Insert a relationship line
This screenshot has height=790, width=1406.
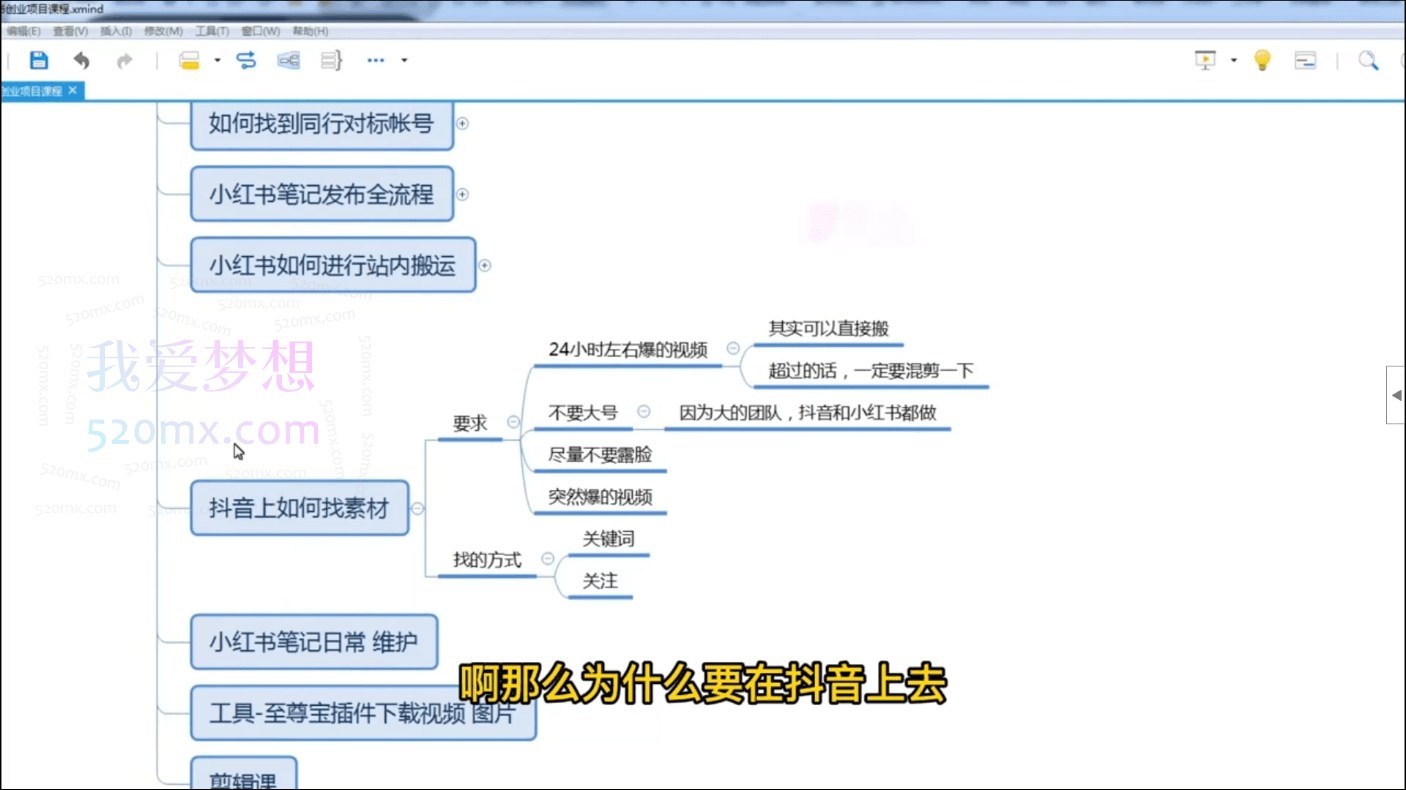(x=246, y=60)
